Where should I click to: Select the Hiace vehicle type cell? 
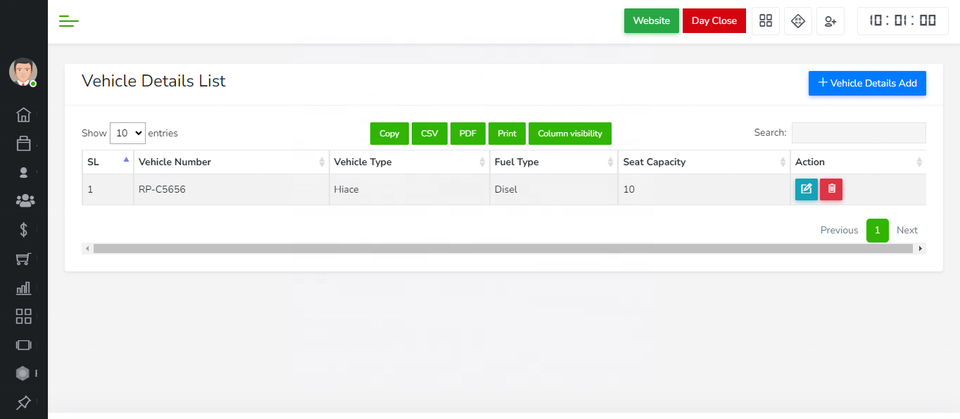point(410,190)
